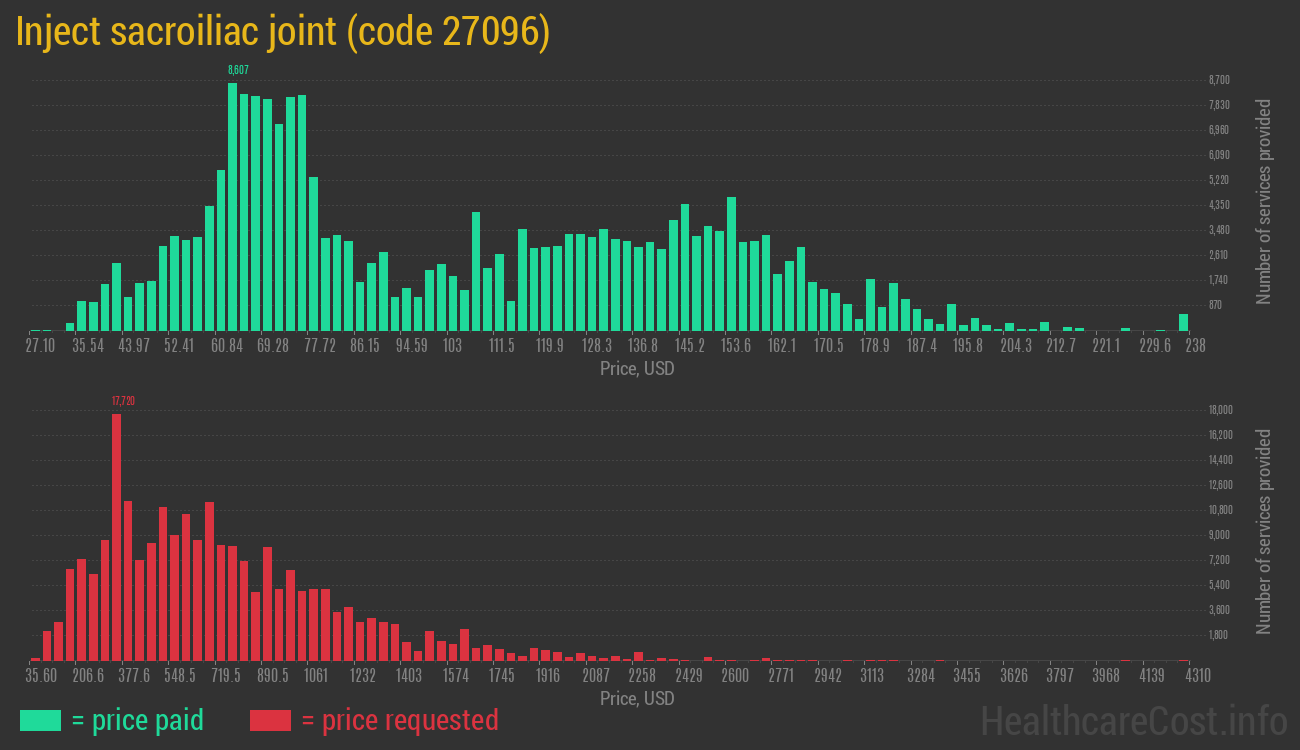Open the HealthcareCost.info watermark link

(1133, 720)
